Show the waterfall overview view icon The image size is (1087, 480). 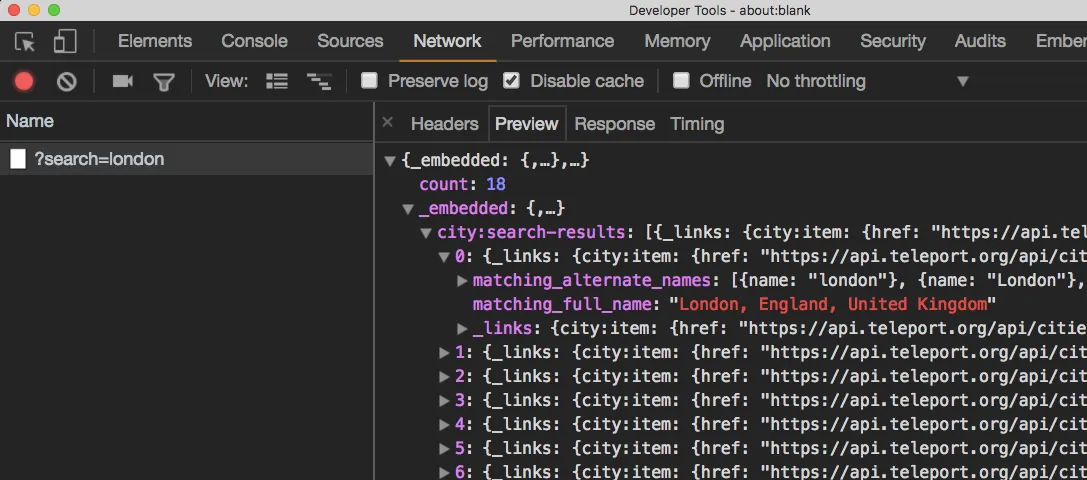pos(319,82)
